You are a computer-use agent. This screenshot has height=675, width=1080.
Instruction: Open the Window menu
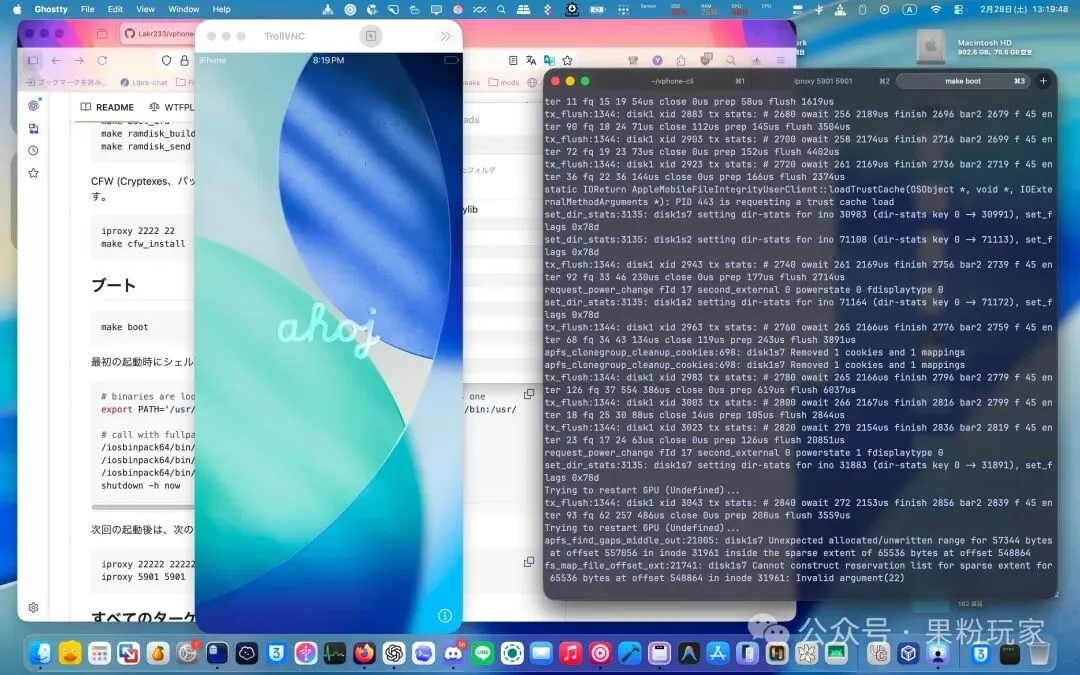(184, 9)
